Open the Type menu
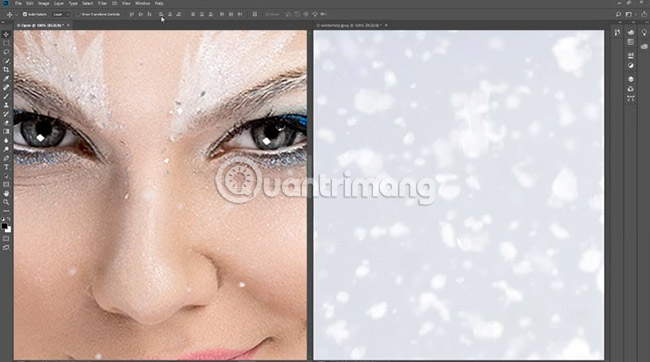Screen dimensions: 650x362 tap(73, 3)
